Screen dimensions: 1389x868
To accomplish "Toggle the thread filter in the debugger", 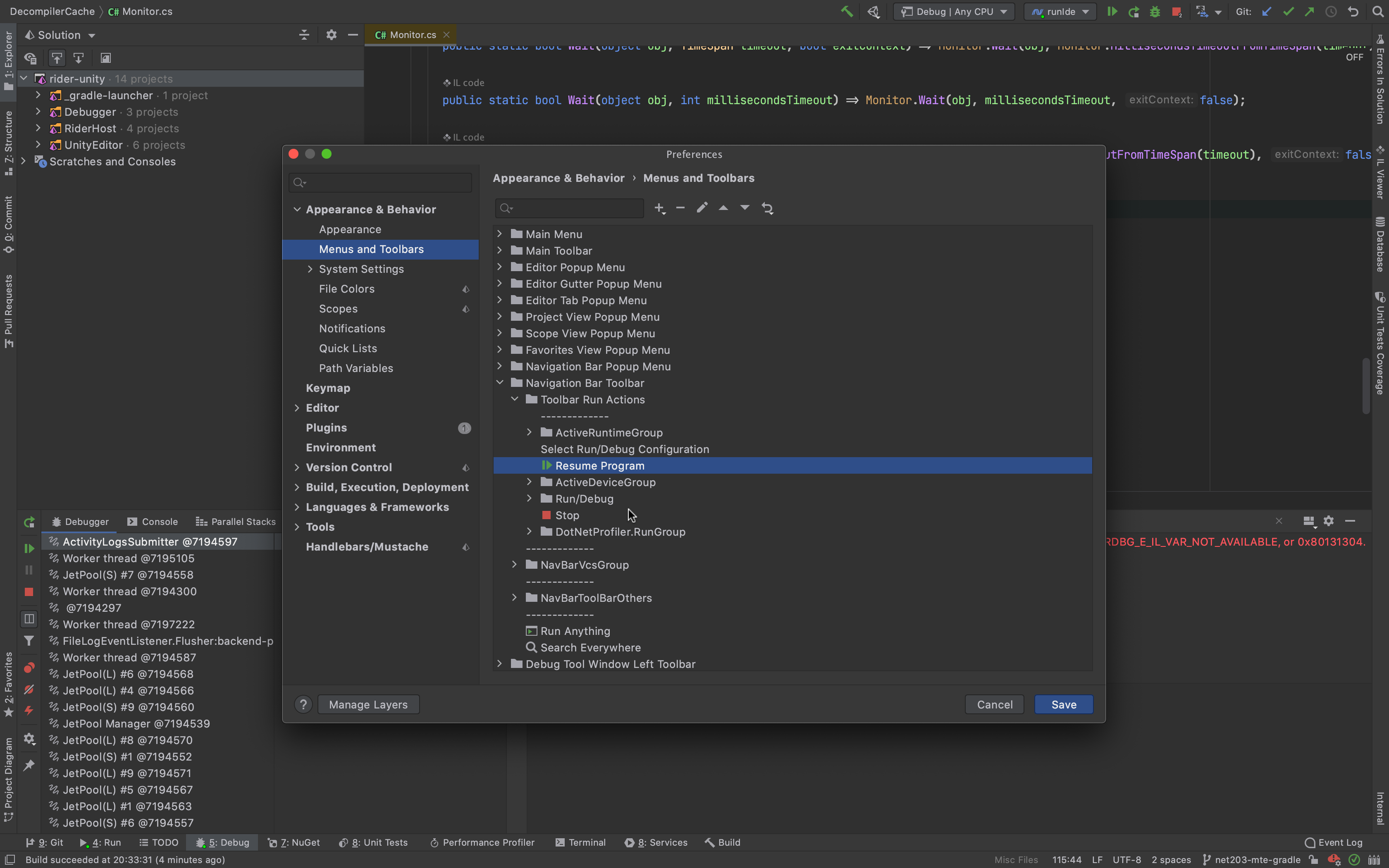I will pos(29,641).
